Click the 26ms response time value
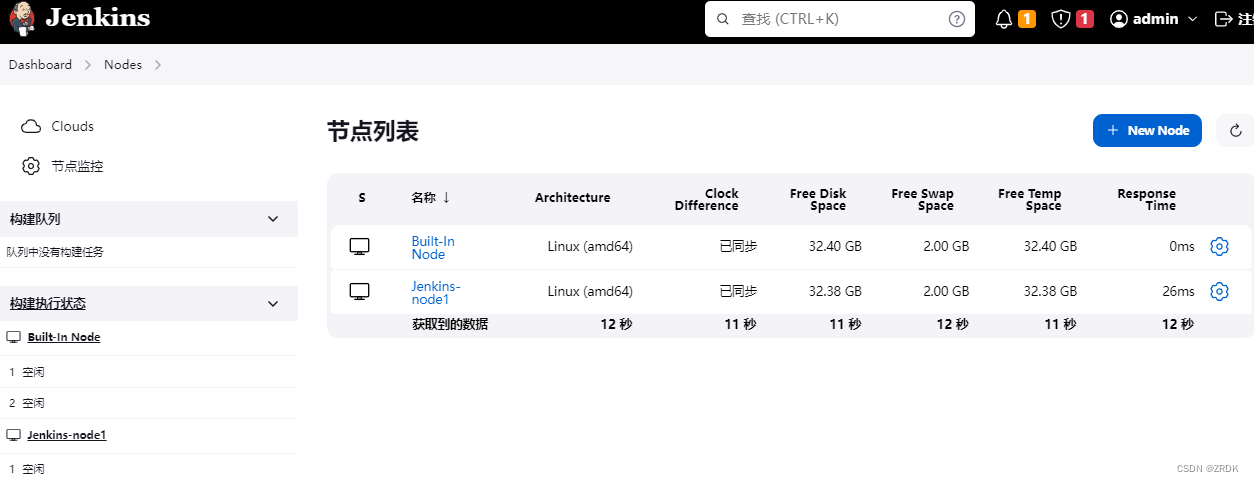The height and width of the screenshot is (482, 1254). point(1178,292)
